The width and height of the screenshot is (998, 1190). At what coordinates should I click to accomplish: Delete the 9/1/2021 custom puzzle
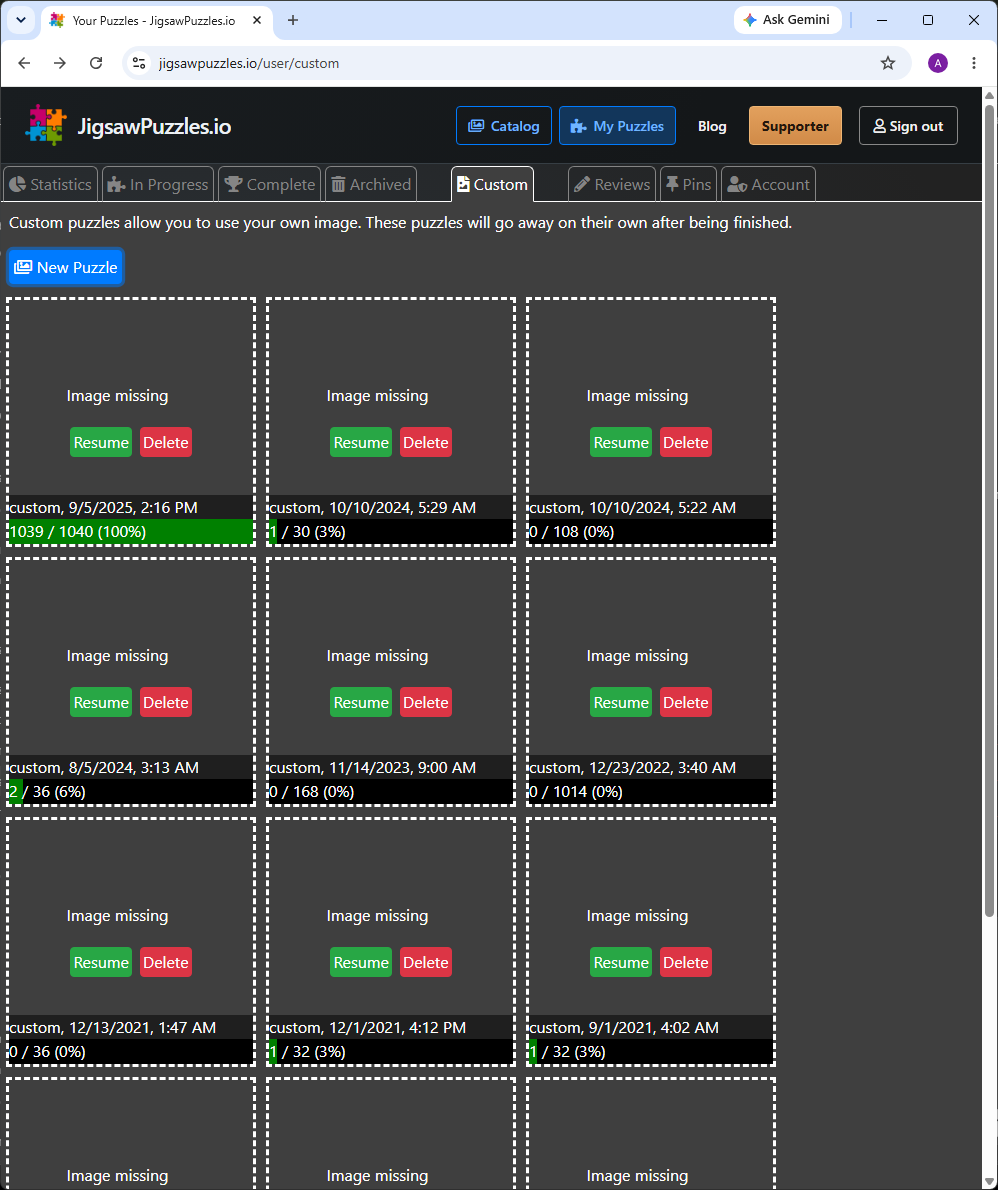click(x=686, y=962)
